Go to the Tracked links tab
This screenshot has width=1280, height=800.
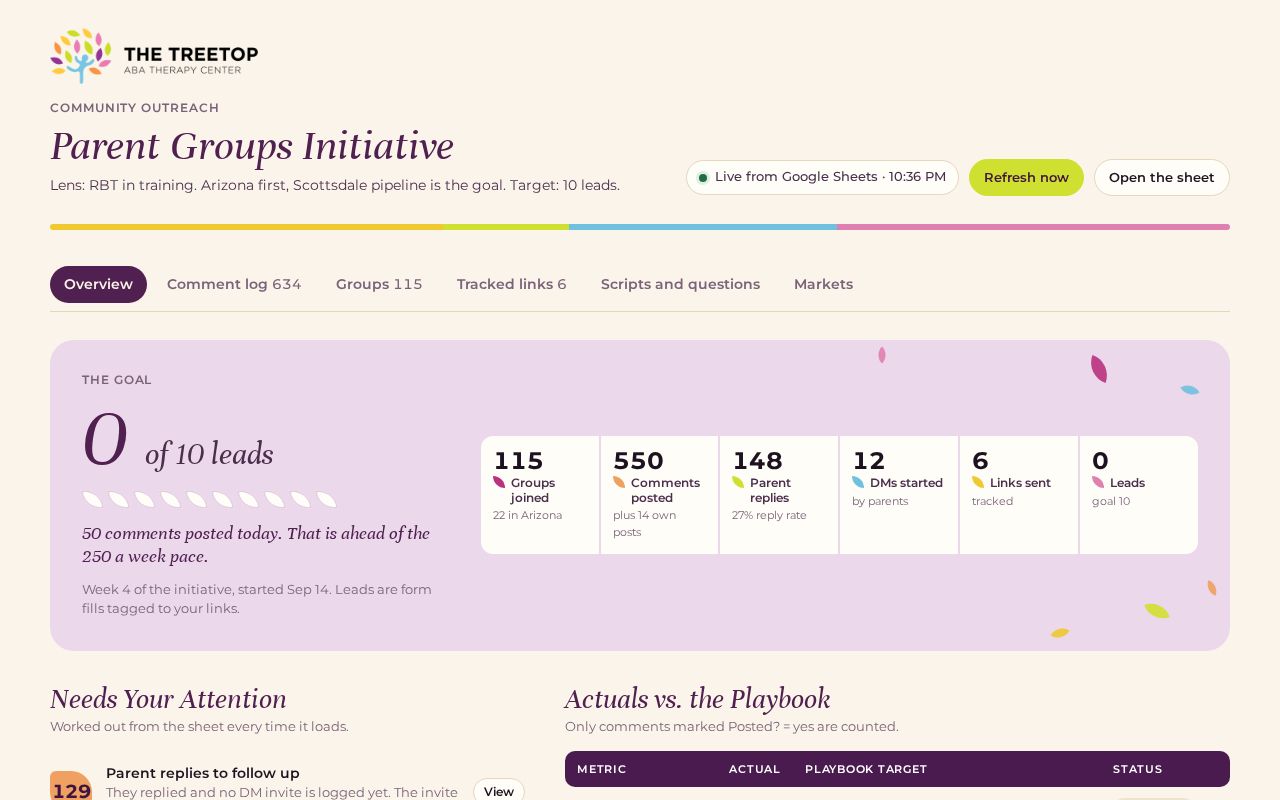click(x=512, y=284)
